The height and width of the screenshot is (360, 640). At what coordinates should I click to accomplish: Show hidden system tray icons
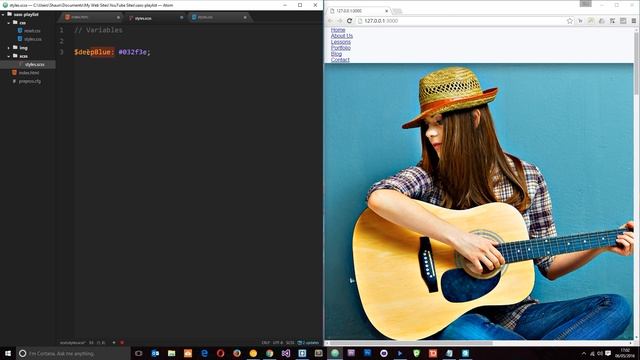[584, 353]
